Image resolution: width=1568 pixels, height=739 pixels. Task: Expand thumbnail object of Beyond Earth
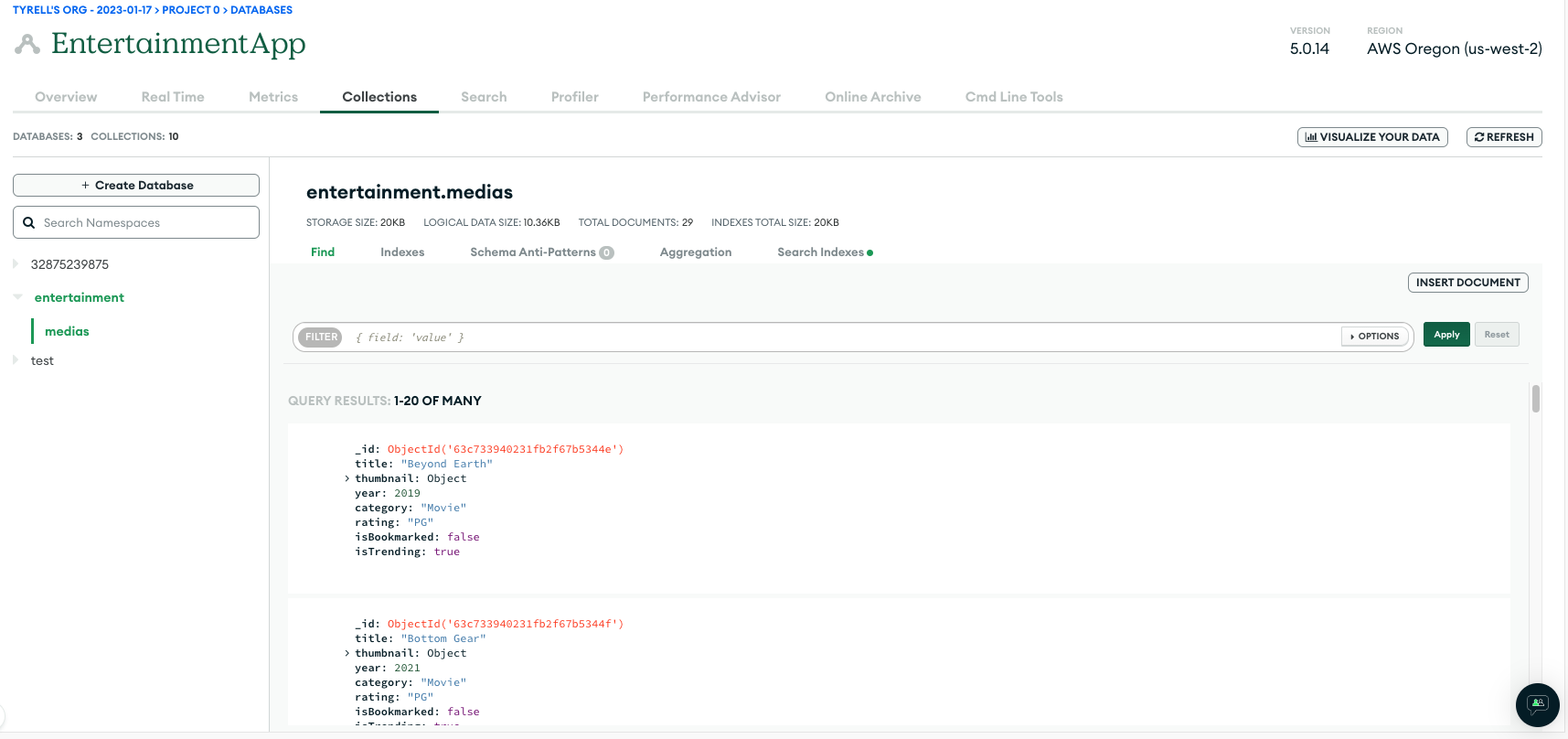click(x=347, y=478)
